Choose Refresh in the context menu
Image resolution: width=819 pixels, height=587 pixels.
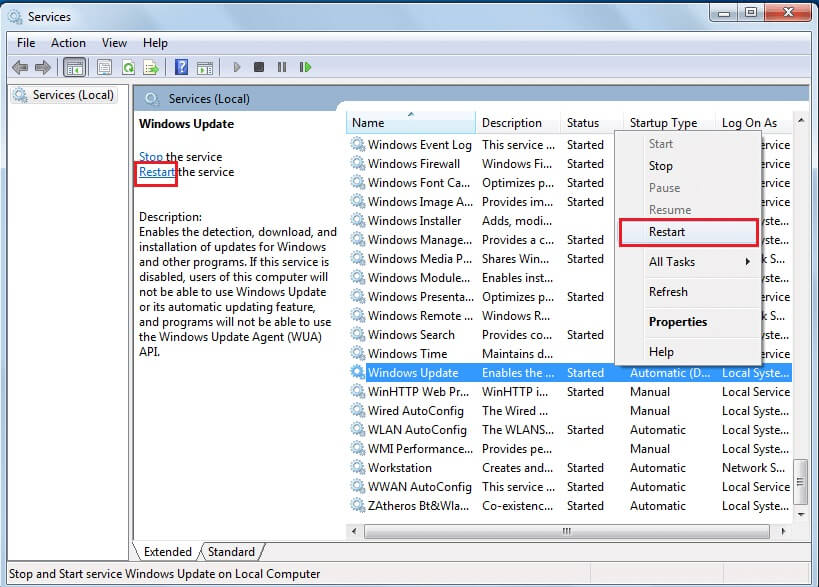688,291
